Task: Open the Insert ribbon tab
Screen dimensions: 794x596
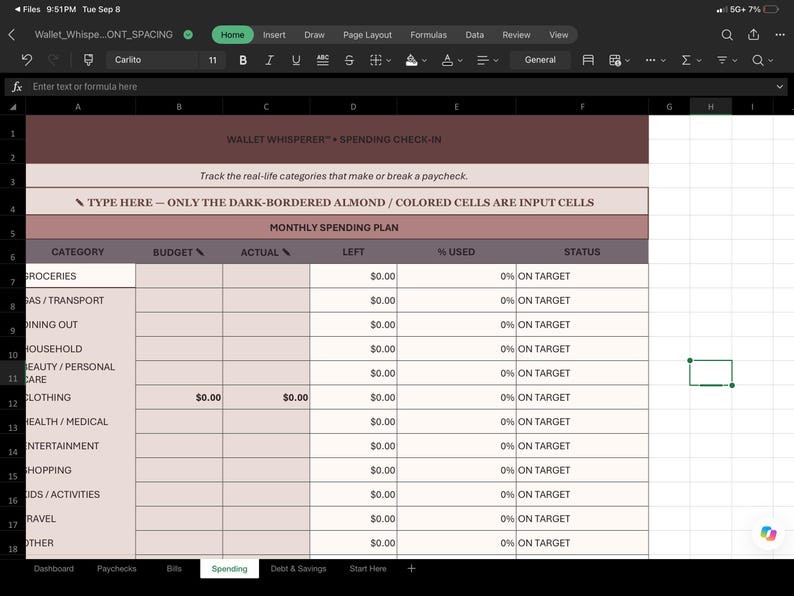Action: pos(274,35)
